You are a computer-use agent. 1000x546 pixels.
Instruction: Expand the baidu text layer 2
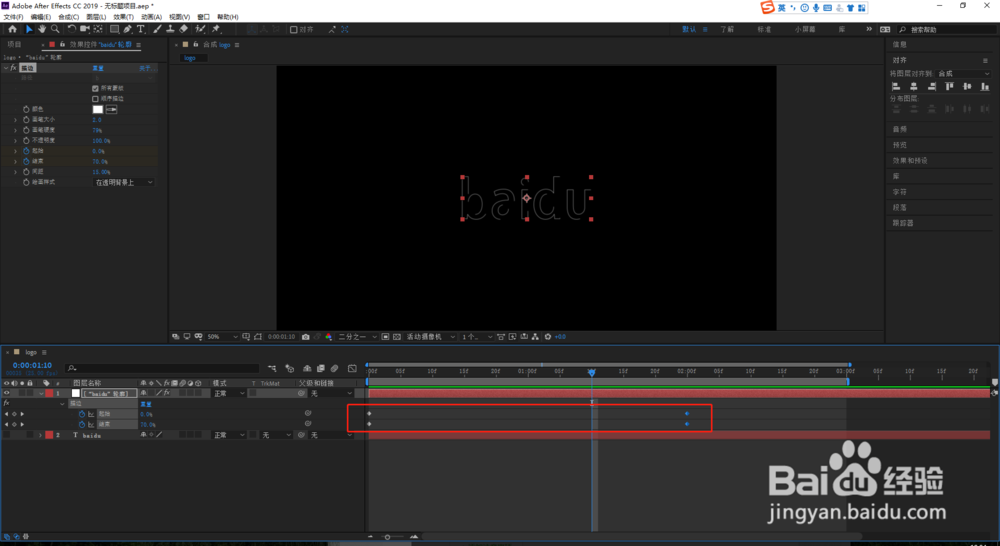(x=40, y=435)
